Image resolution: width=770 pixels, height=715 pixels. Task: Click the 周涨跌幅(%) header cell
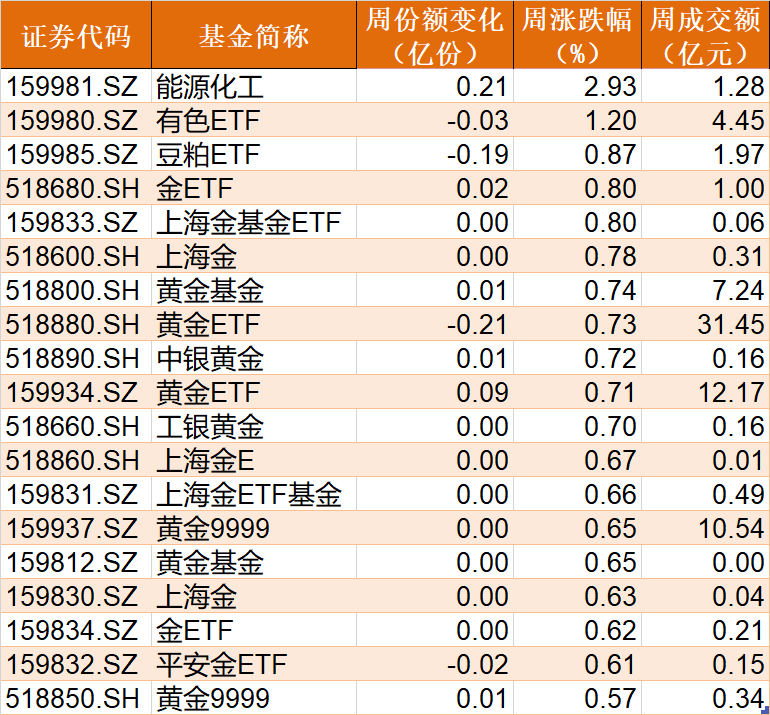(578, 34)
